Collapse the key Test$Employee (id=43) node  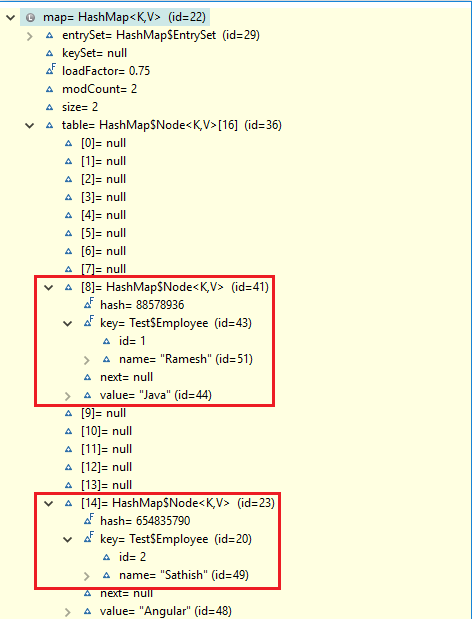(x=68, y=324)
